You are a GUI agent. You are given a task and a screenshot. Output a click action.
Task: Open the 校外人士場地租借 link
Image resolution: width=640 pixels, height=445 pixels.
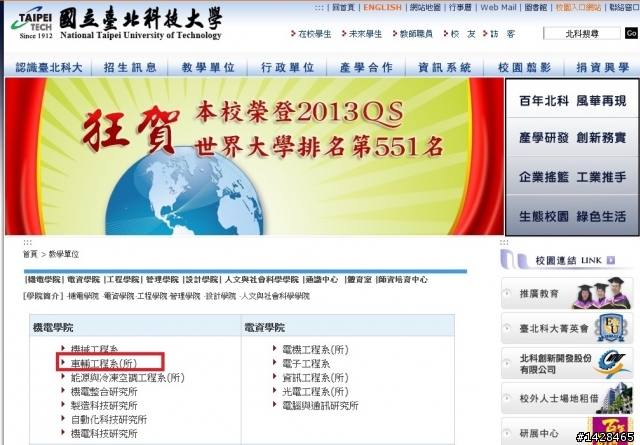[567, 398]
